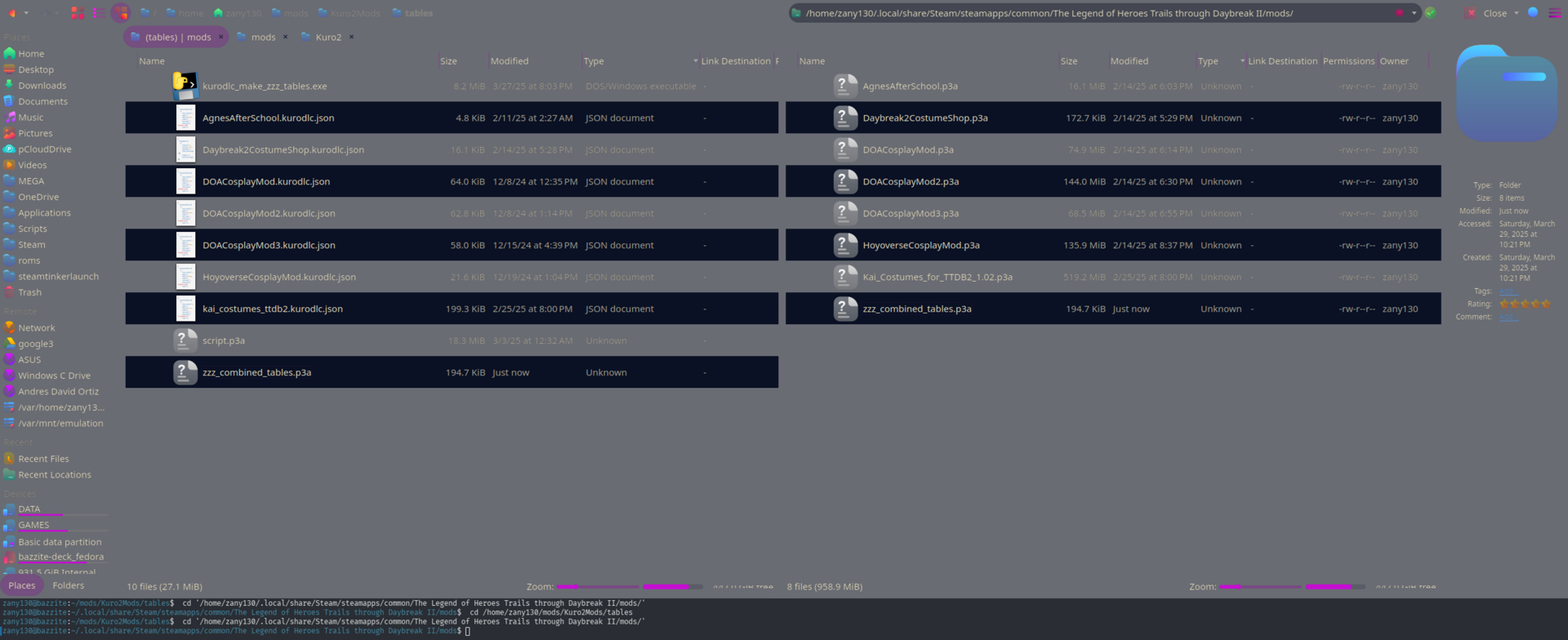Click 'Add...' link next to Tags
Screen dimensions: 1568x640
[x=1508, y=291]
